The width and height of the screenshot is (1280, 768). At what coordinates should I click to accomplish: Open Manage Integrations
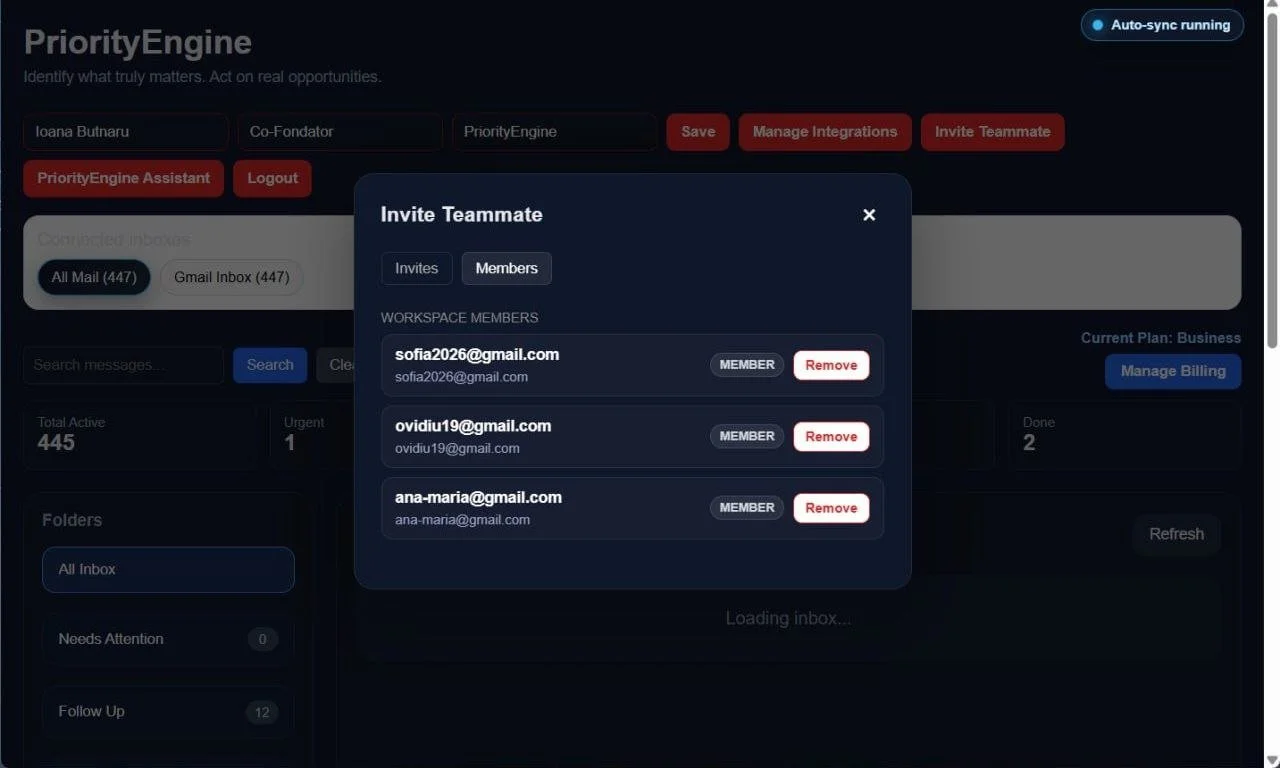point(825,132)
